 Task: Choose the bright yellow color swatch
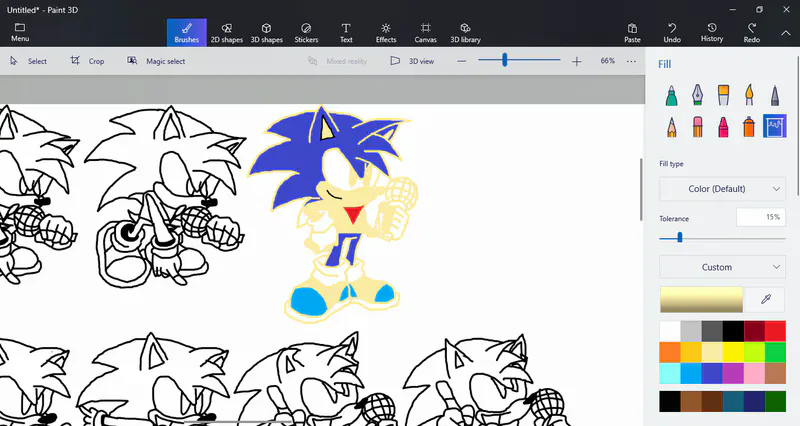(733, 352)
